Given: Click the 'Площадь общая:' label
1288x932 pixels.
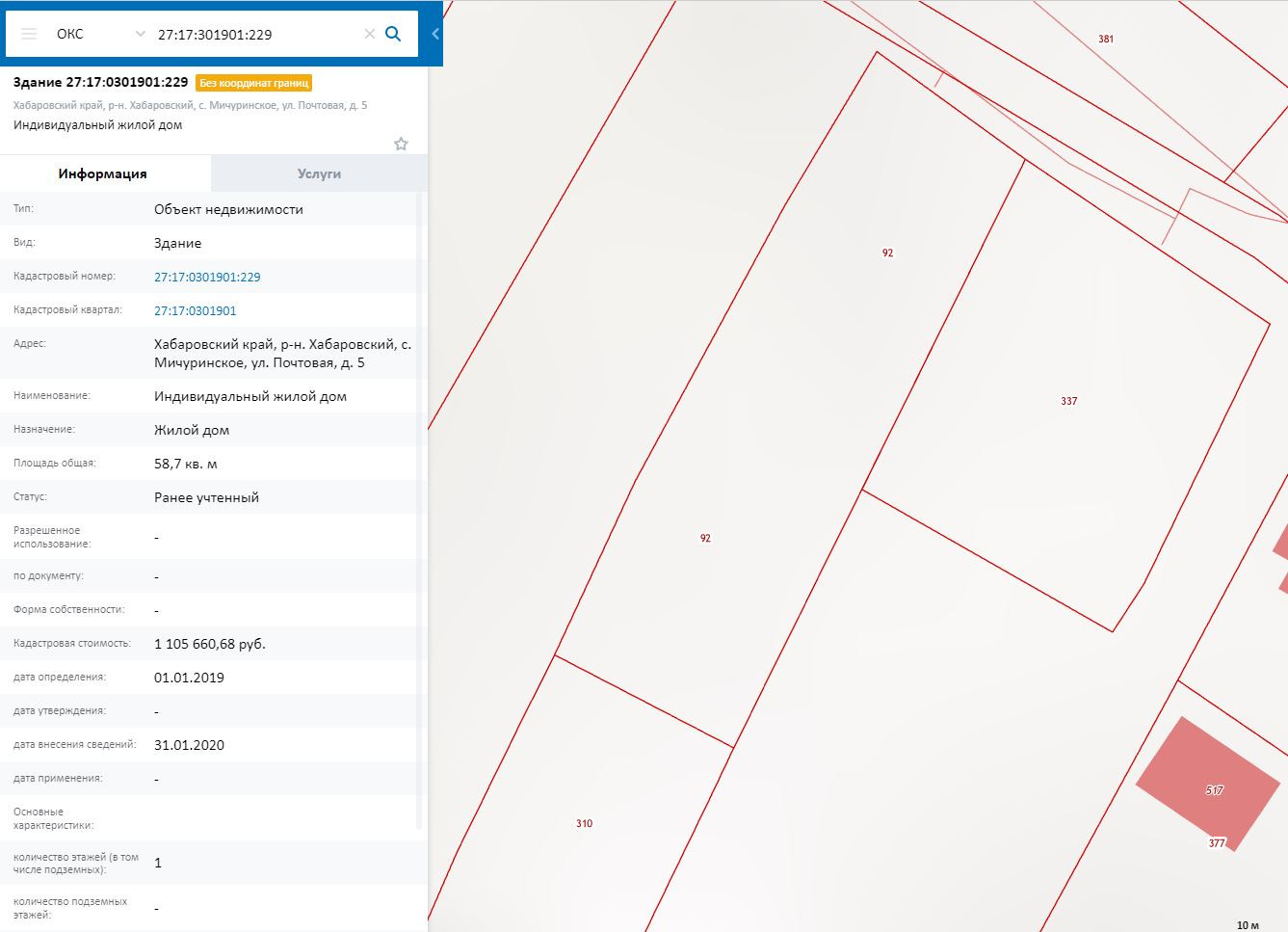Looking at the screenshot, I should [x=55, y=463].
